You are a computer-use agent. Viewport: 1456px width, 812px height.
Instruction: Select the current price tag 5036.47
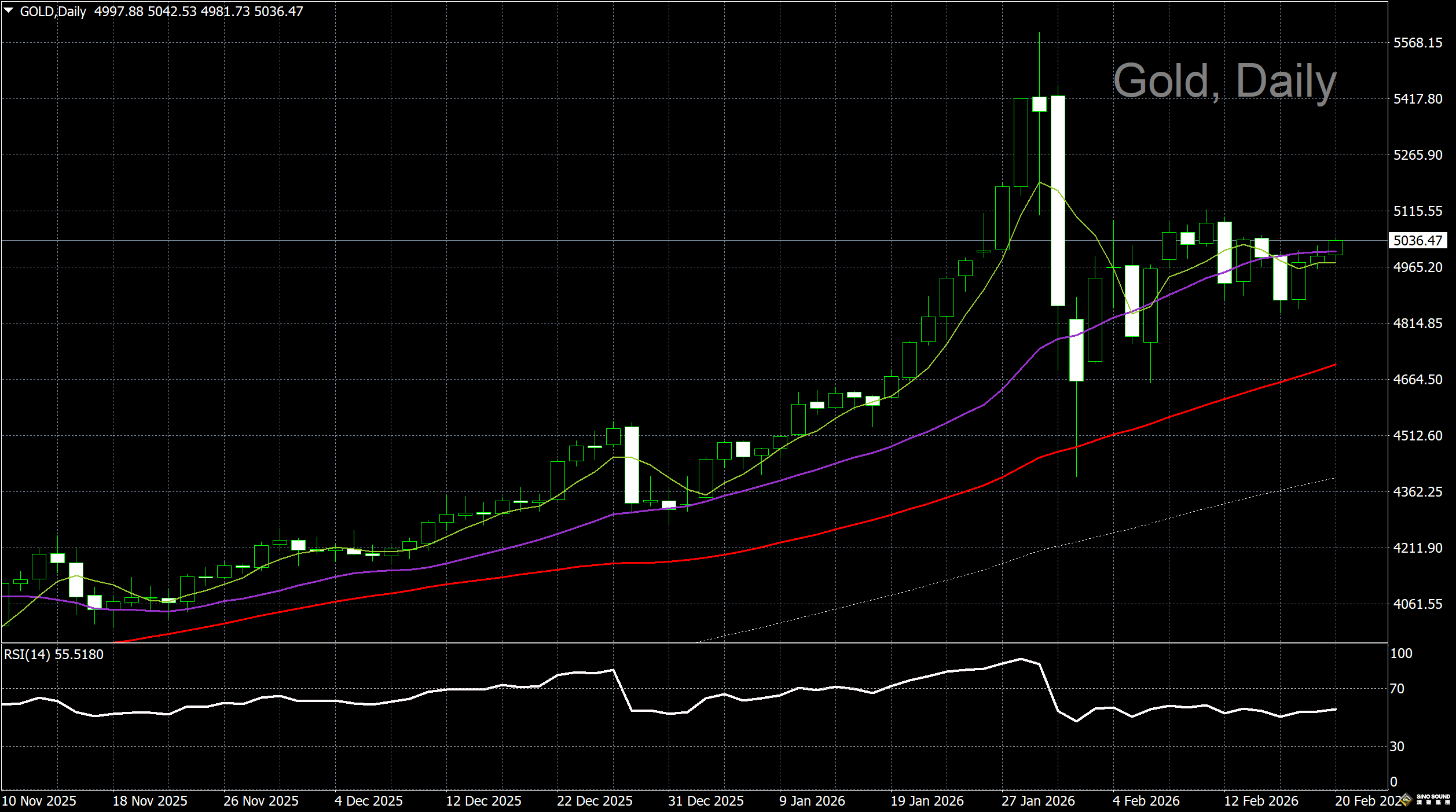(x=1417, y=241)
